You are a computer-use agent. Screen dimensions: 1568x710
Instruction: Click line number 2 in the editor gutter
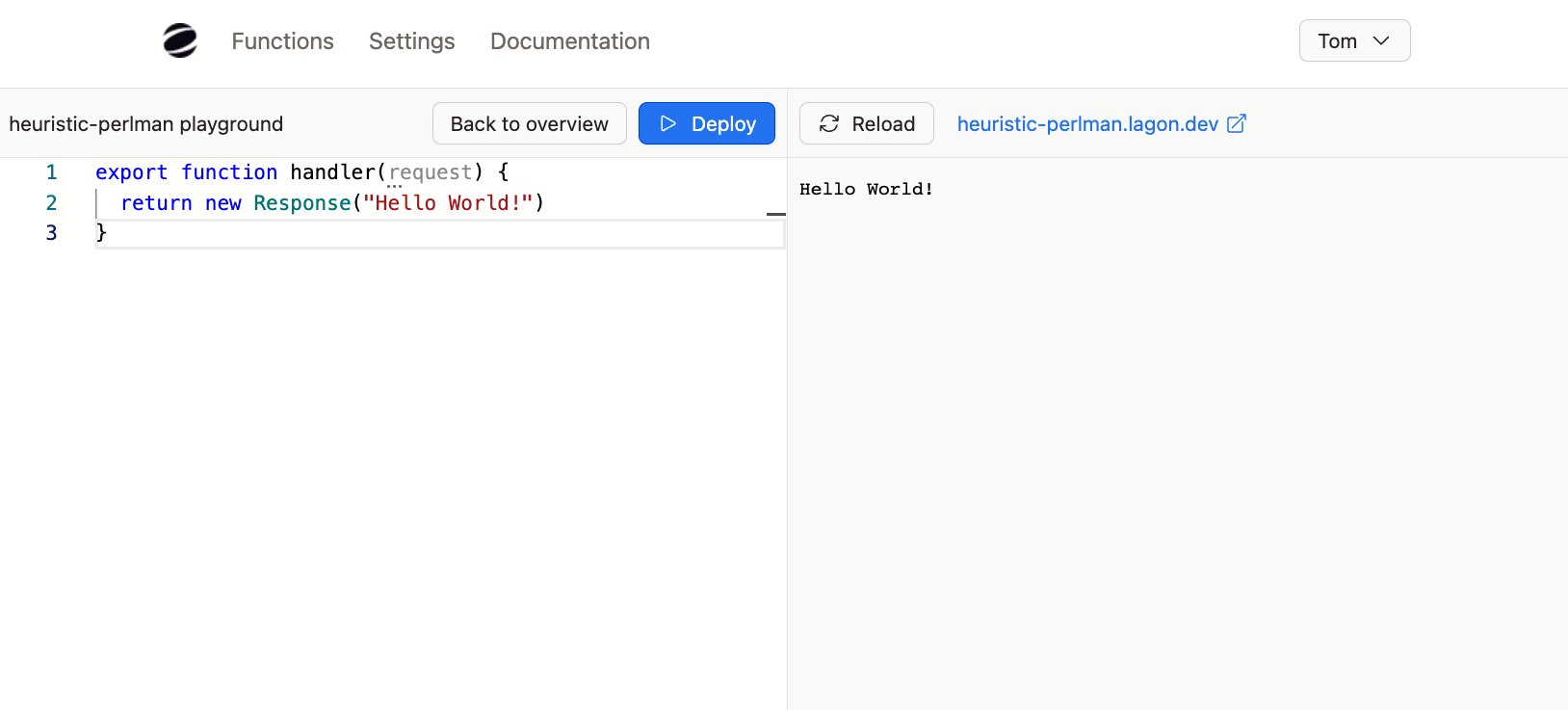[x=51, y=203]
